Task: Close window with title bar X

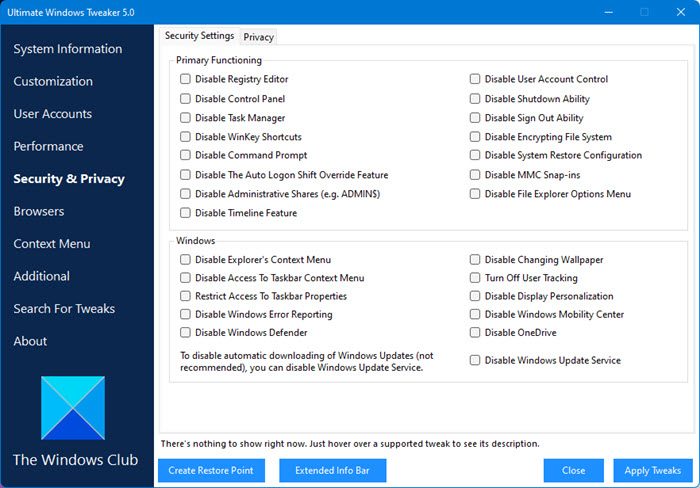Action: coord(681,13)
